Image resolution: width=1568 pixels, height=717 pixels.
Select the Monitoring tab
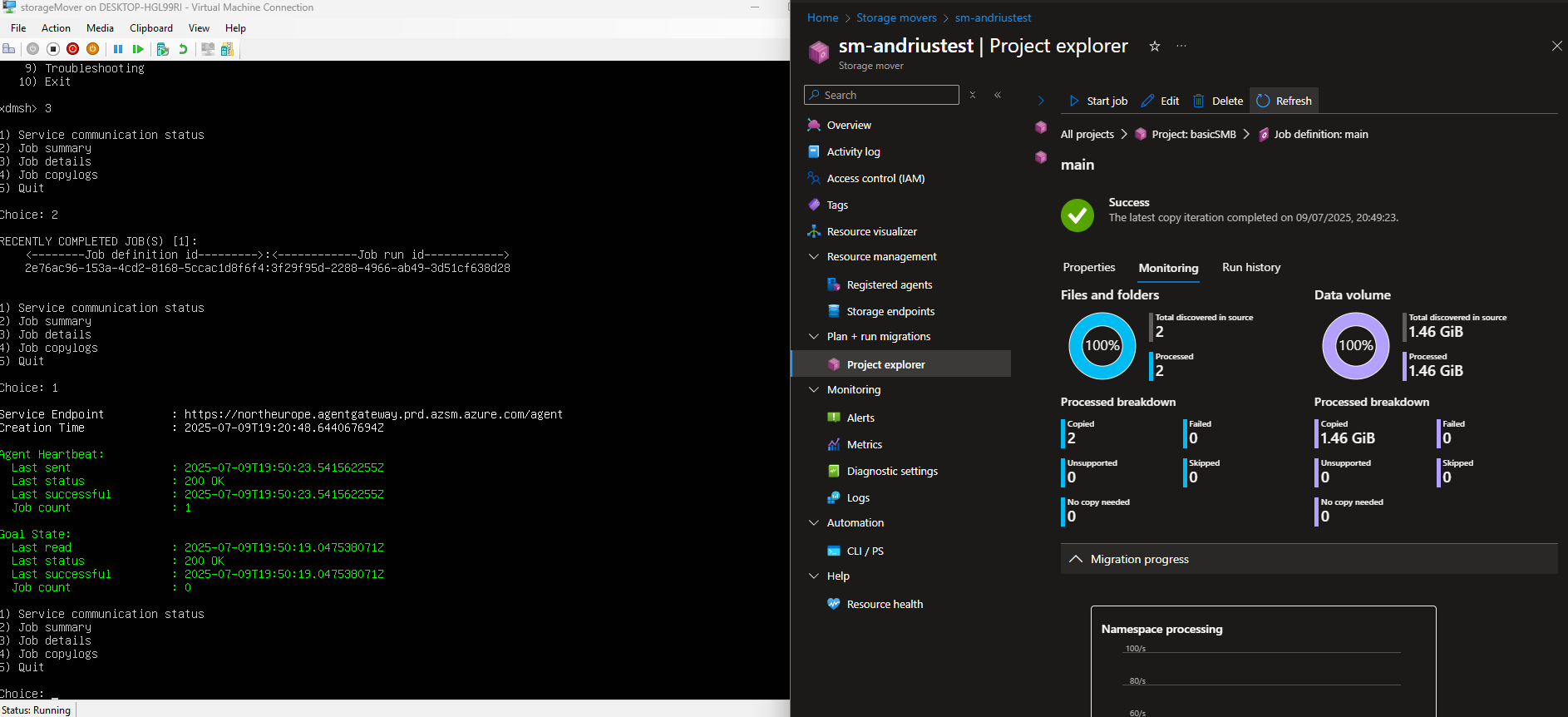click(1168, 268)
